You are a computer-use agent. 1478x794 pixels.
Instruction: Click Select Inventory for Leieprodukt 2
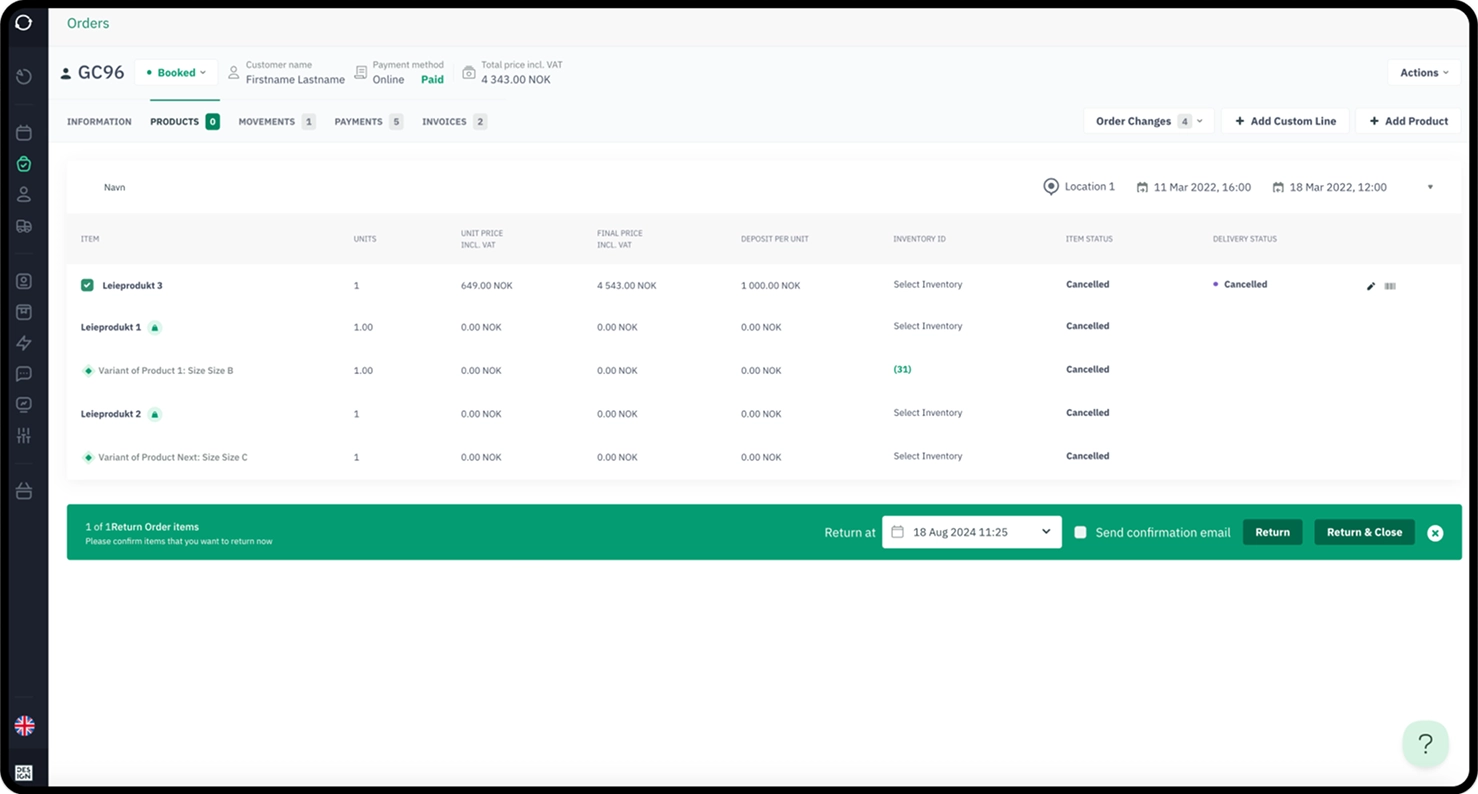click(x=928, y=413)
